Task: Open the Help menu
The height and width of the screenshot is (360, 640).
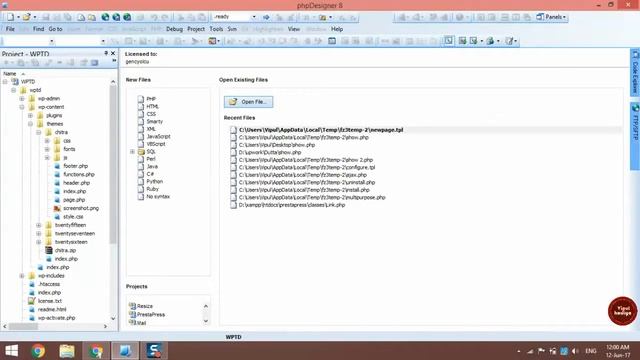Action: pyautogui.click(x=337, y=29)
